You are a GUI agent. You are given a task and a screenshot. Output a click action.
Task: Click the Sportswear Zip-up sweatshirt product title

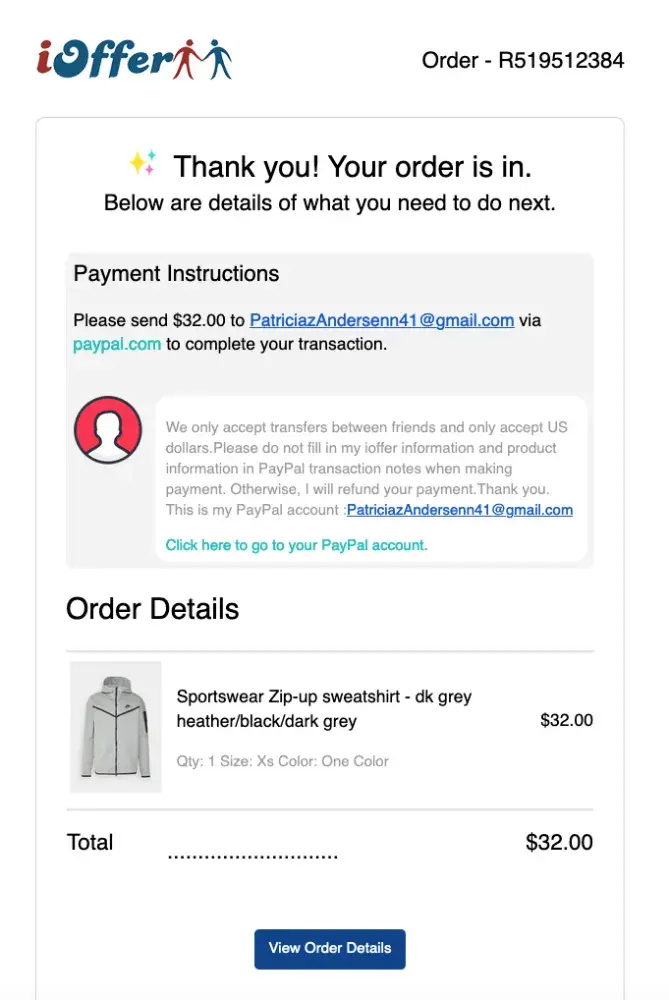[x=324, y=708]
